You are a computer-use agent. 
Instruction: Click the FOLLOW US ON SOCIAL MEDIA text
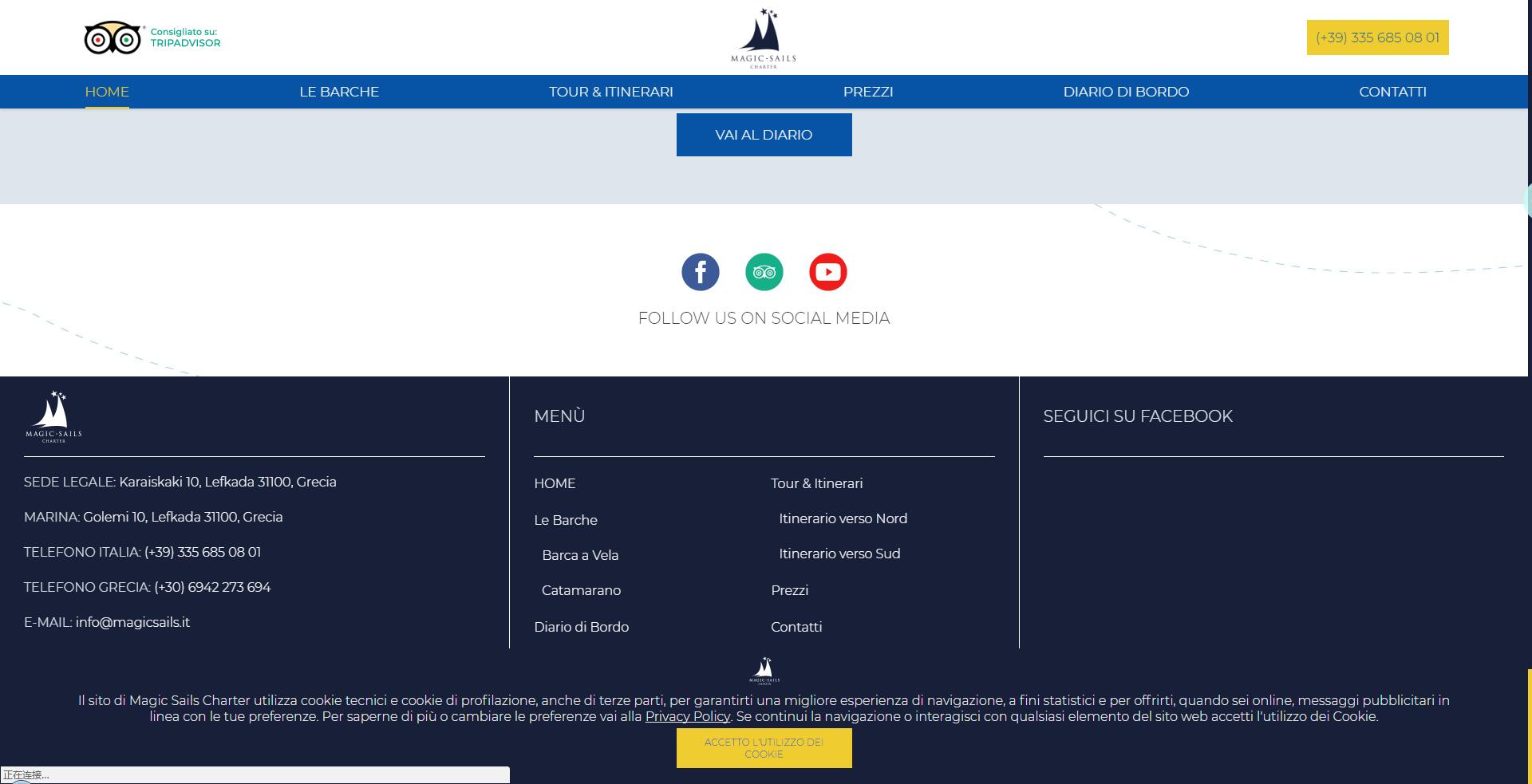[764, 318]
